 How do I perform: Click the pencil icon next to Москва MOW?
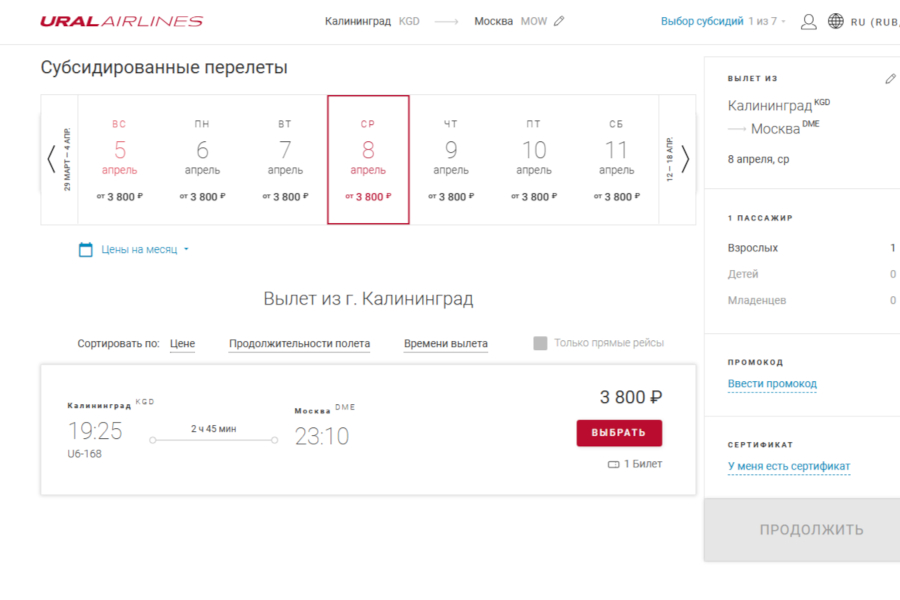[559, 21]
